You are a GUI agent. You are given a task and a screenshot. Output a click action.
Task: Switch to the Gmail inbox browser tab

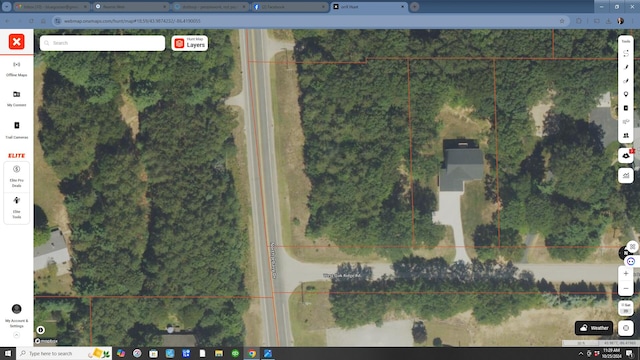[x=51, y=7]
